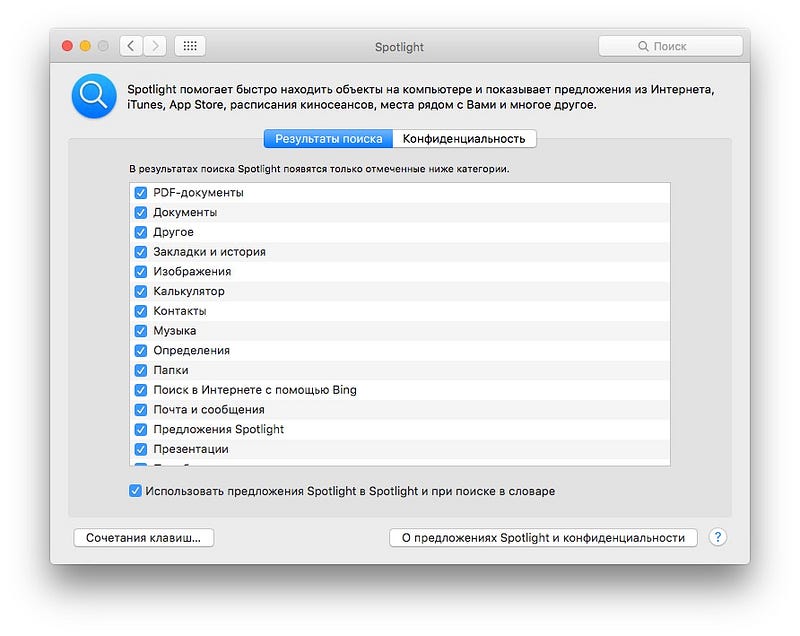Click in the Поиск search field
This screenshot has height=636, width=800.
click(670, 46)
